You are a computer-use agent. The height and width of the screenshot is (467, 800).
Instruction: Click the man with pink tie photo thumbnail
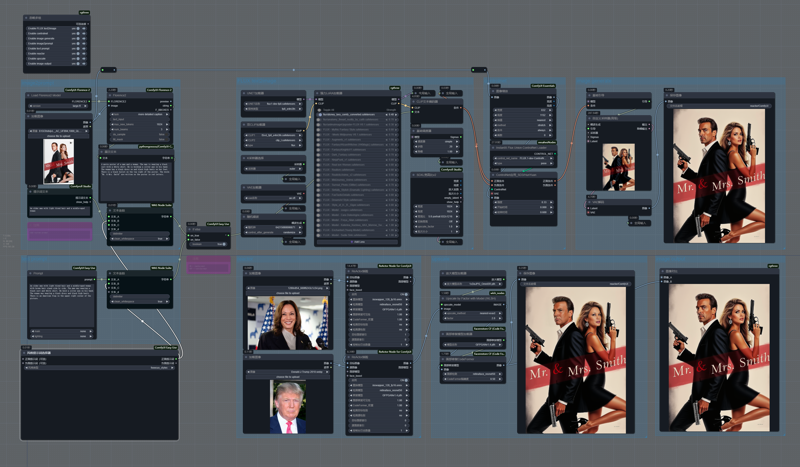[288, 407]
